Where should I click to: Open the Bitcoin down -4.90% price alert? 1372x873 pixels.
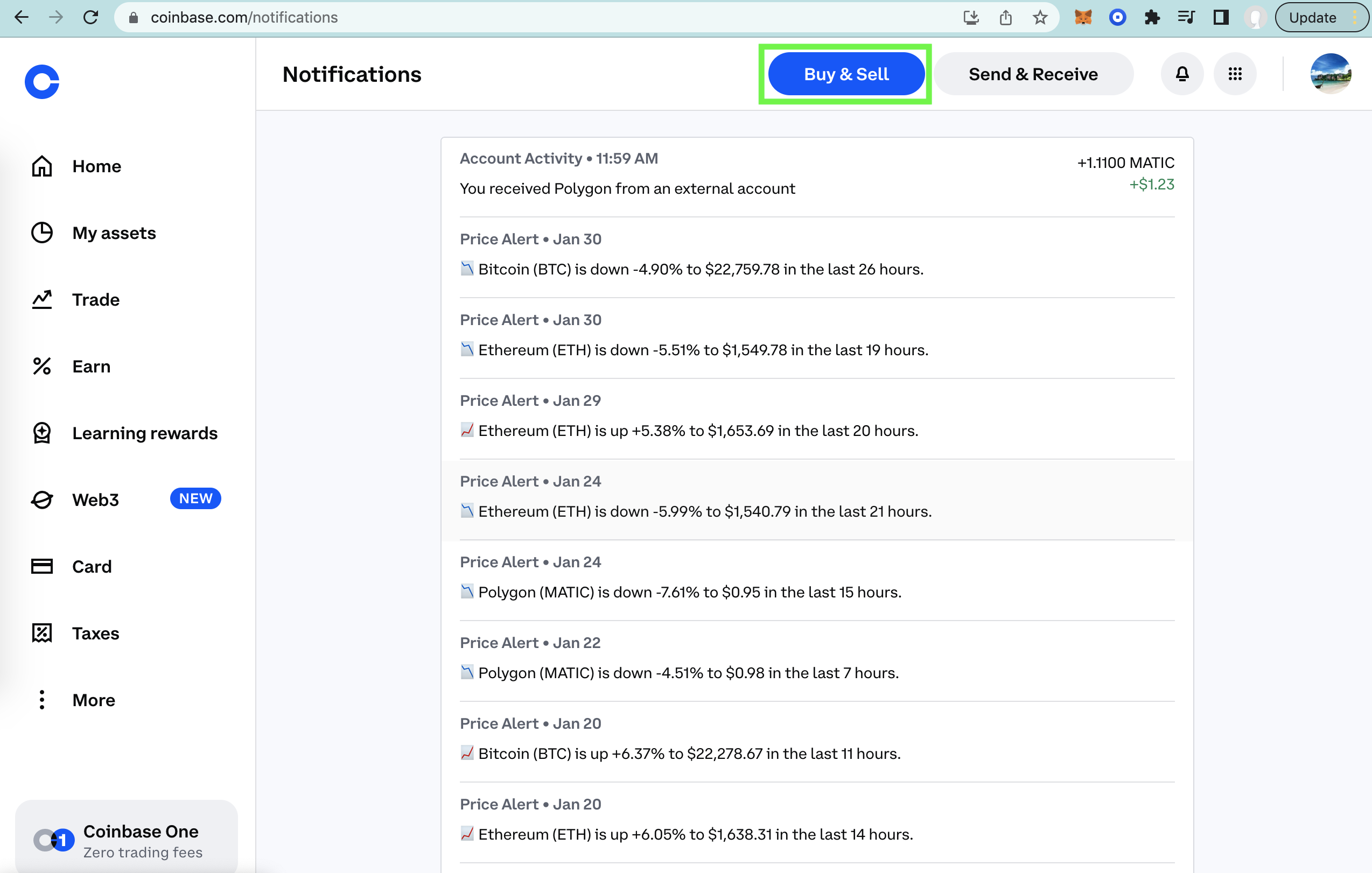[816, 257]
